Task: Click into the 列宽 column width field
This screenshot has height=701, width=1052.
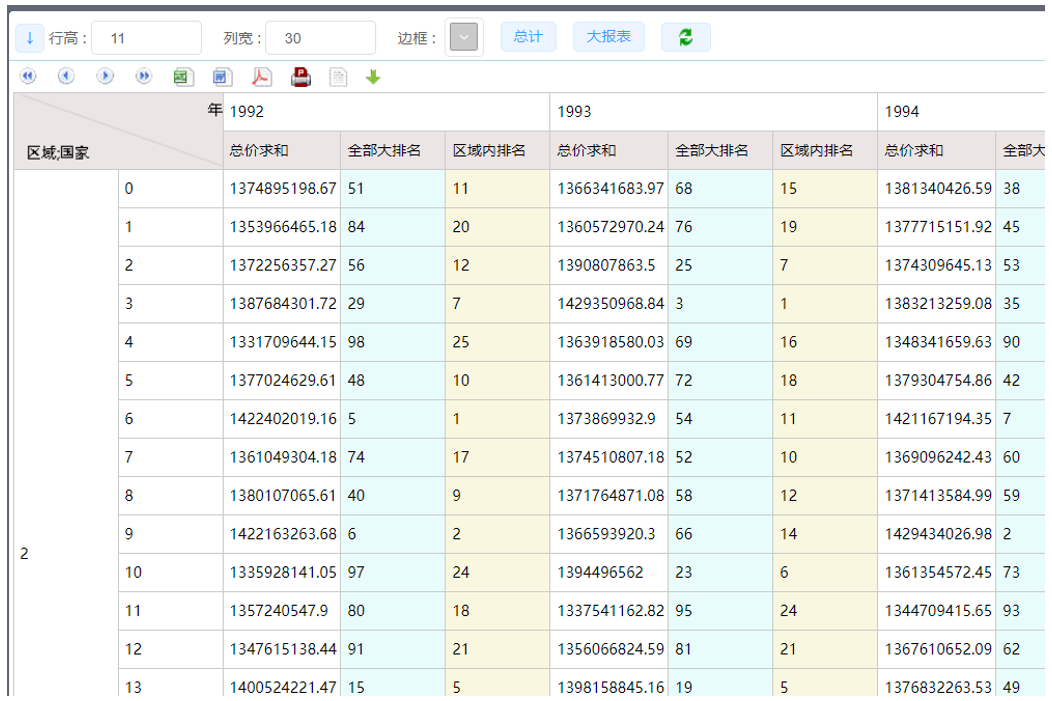Action: [320, 38]
